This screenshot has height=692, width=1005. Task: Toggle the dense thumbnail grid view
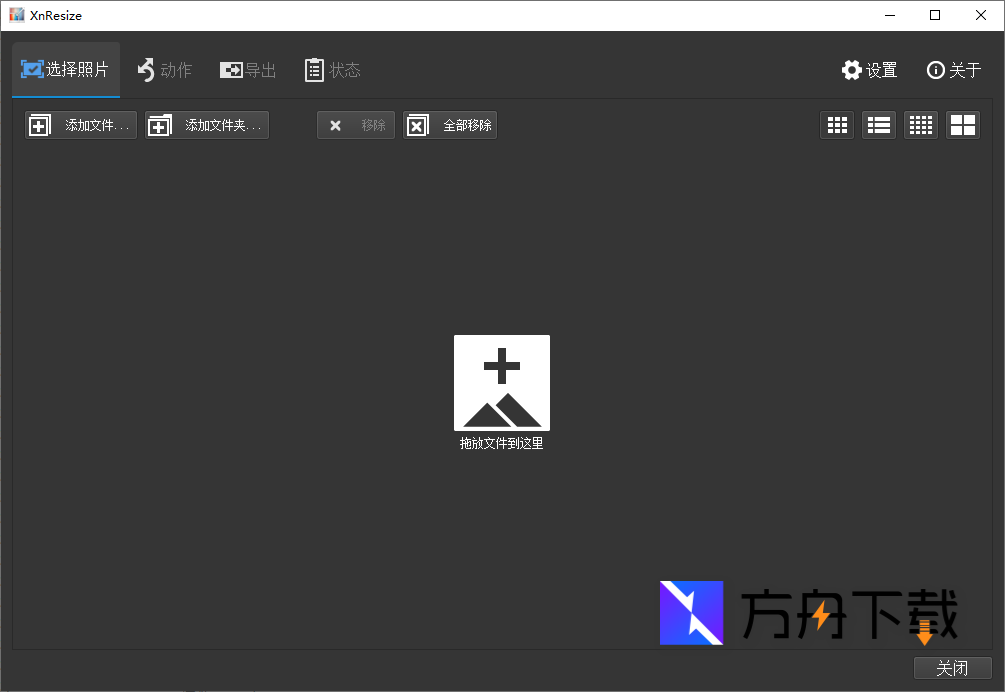coord(921,125)
